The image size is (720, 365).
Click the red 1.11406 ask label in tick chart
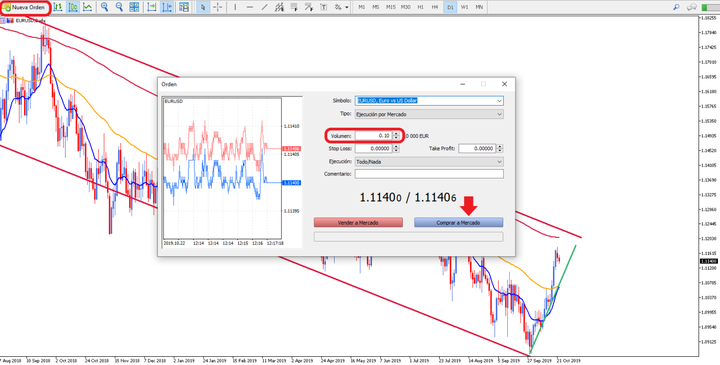(x=292, y=149)
